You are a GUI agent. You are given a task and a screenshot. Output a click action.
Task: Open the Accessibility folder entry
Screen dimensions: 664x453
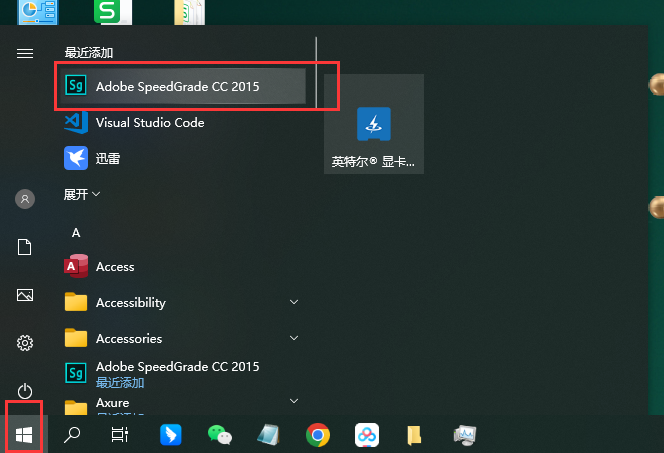point(183,302)
